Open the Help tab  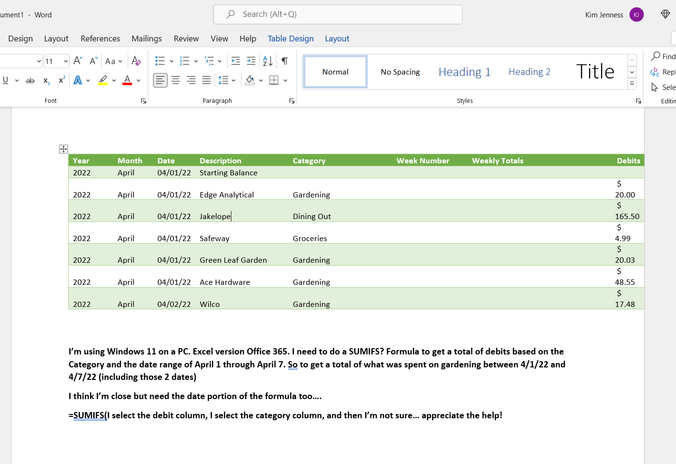(x=248, y=39)
